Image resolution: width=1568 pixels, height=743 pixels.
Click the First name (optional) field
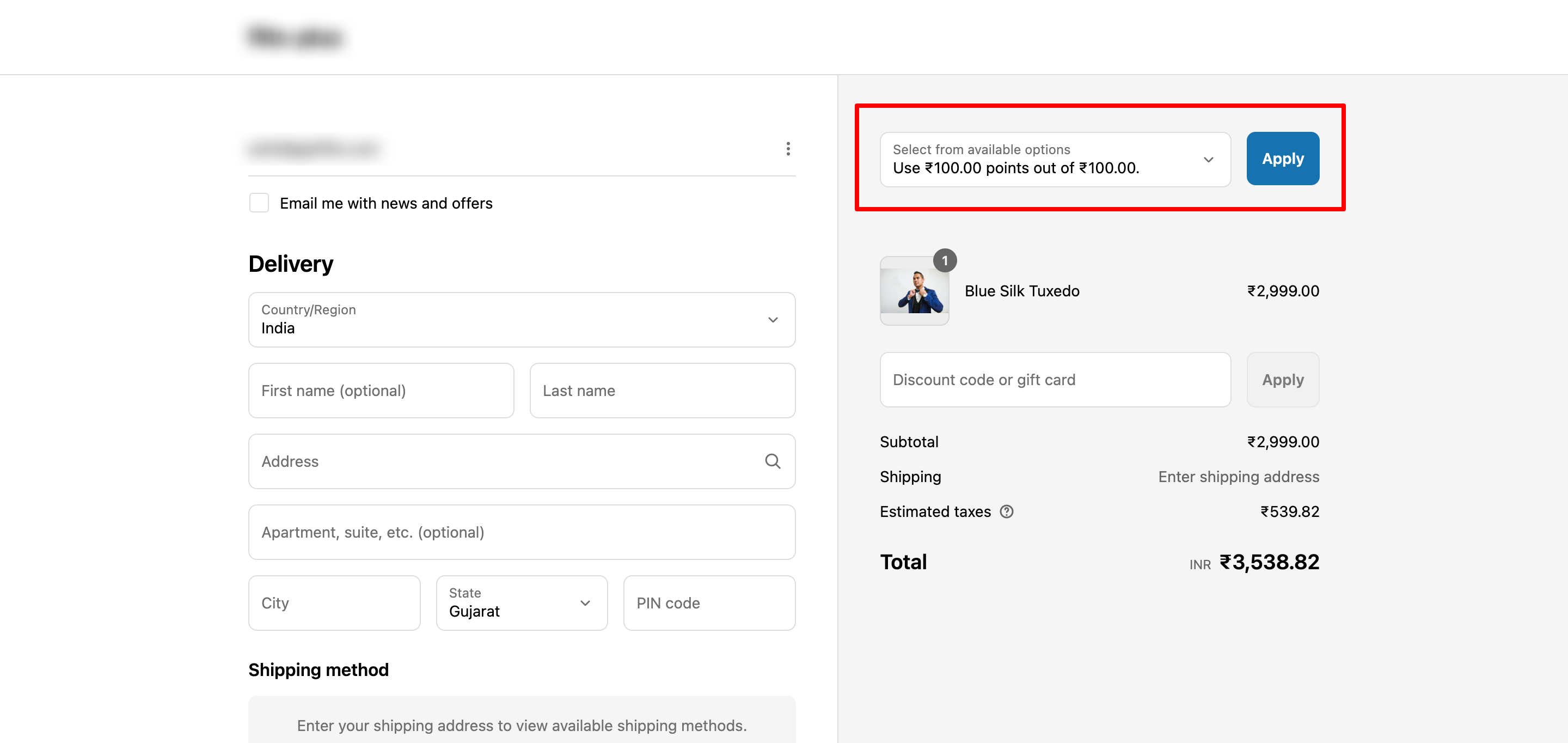[381, 391]
